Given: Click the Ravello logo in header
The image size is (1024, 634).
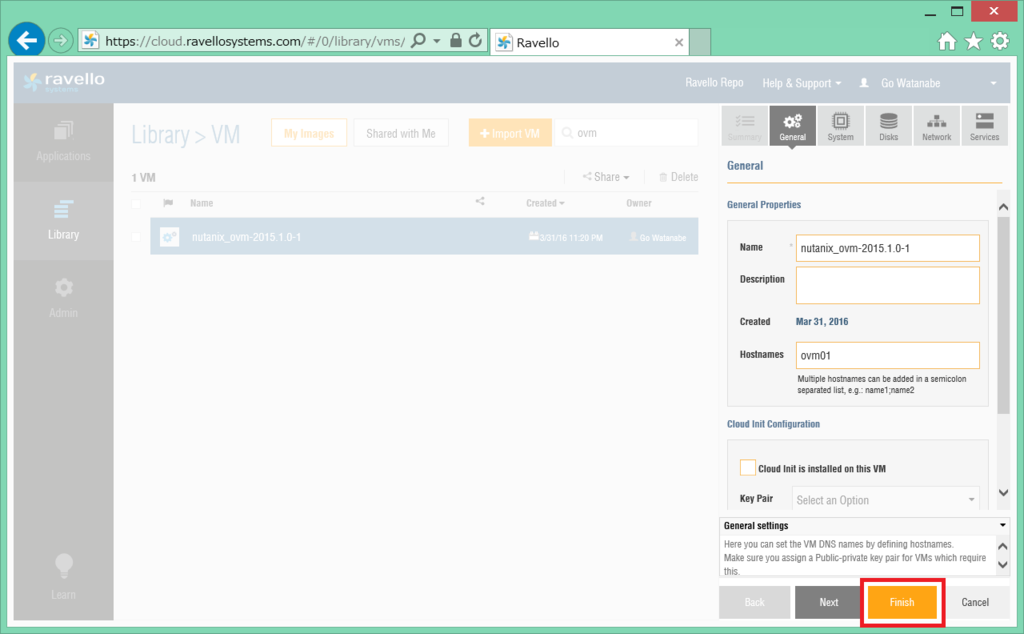Looking at the screenshot, I should tap(63, 82).
